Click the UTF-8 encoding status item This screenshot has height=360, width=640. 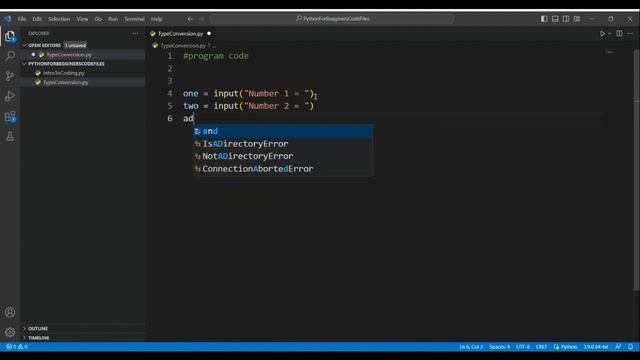[523, 347]
